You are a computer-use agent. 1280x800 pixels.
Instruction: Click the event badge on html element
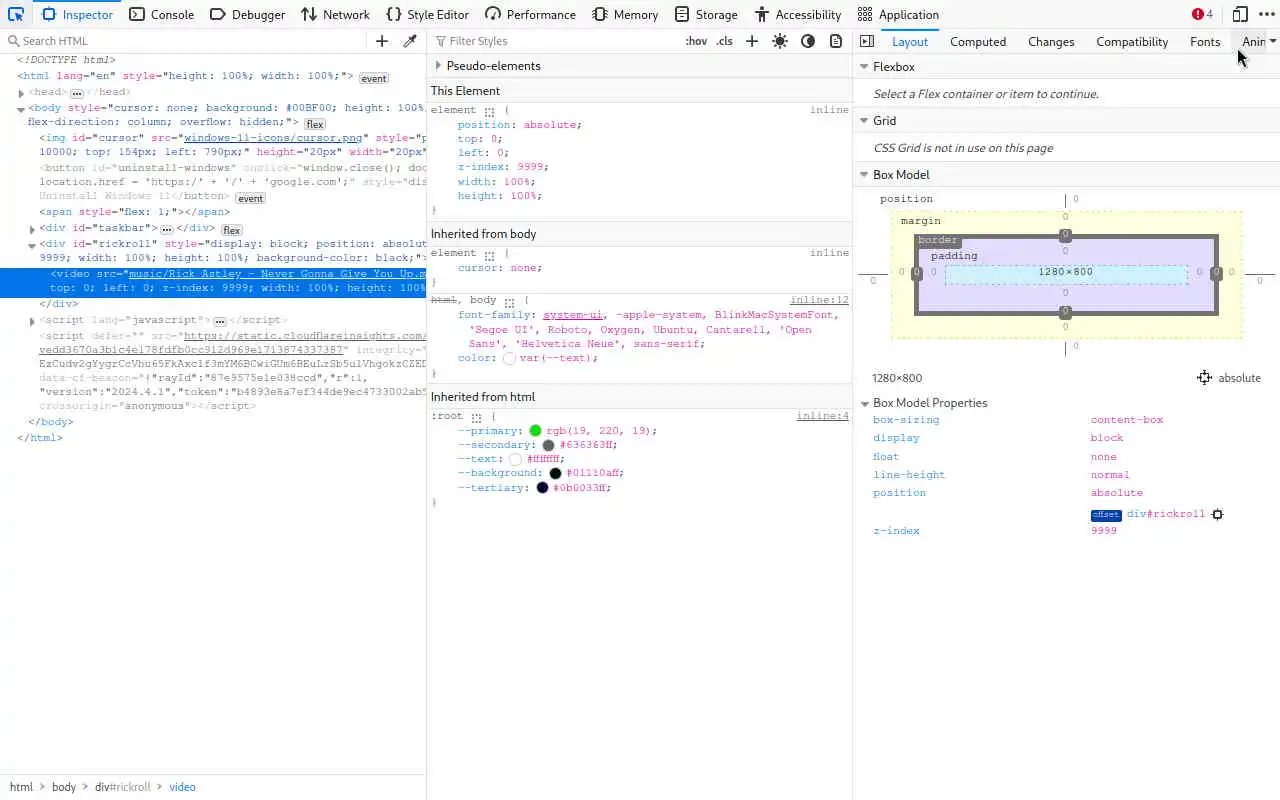click(374, 78)
